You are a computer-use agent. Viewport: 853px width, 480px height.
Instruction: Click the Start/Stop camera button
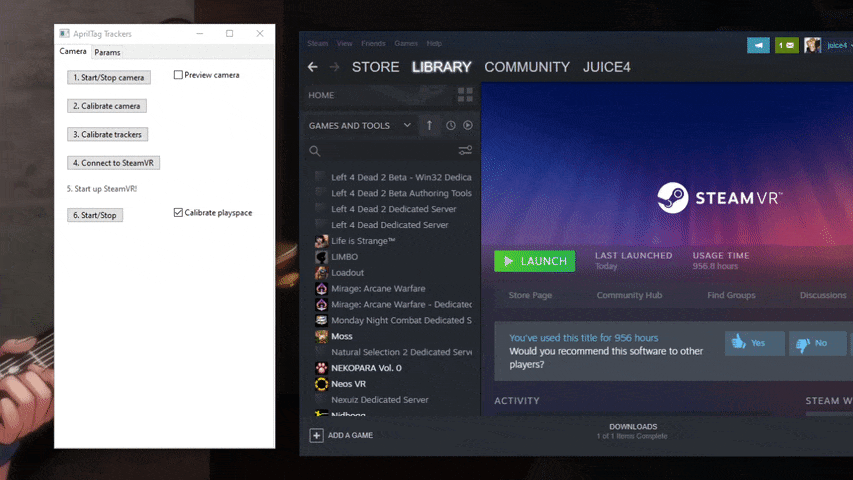click(109, 77)
